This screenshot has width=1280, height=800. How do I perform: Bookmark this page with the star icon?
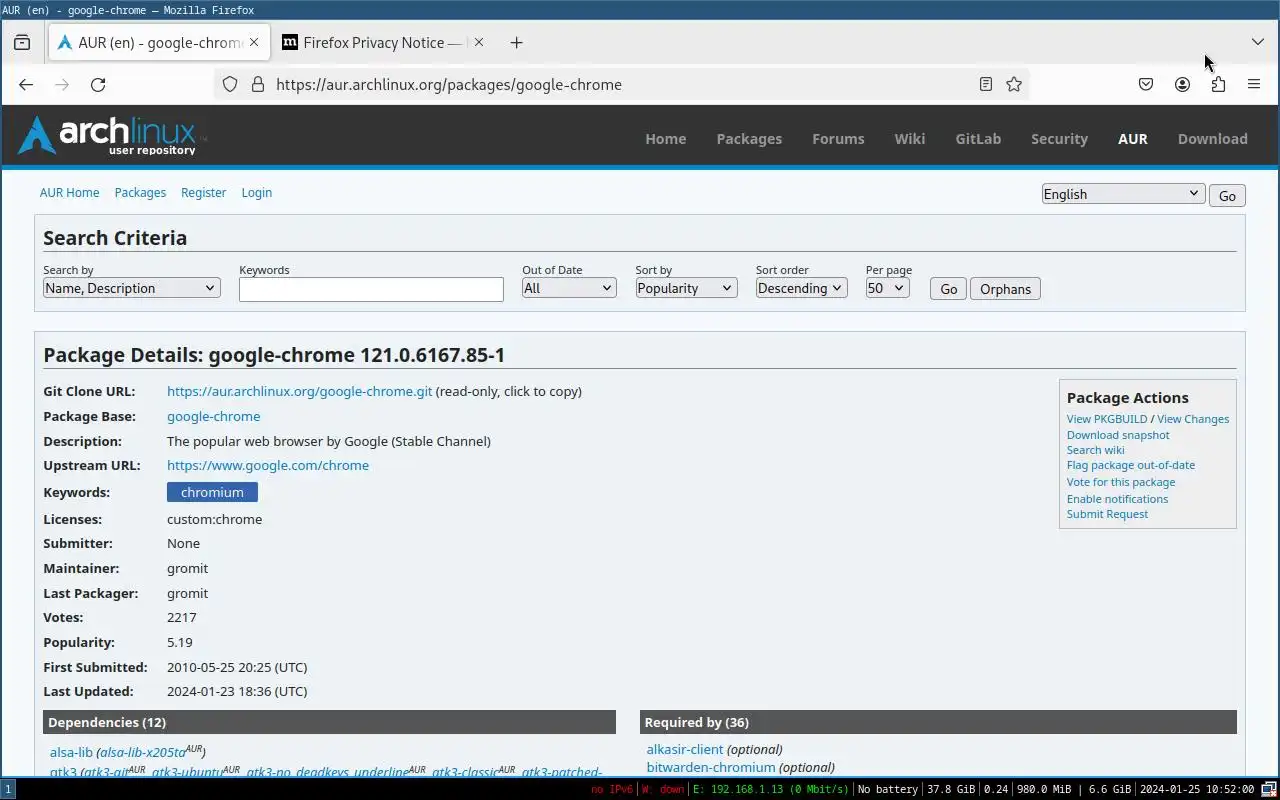[1014, 85]
